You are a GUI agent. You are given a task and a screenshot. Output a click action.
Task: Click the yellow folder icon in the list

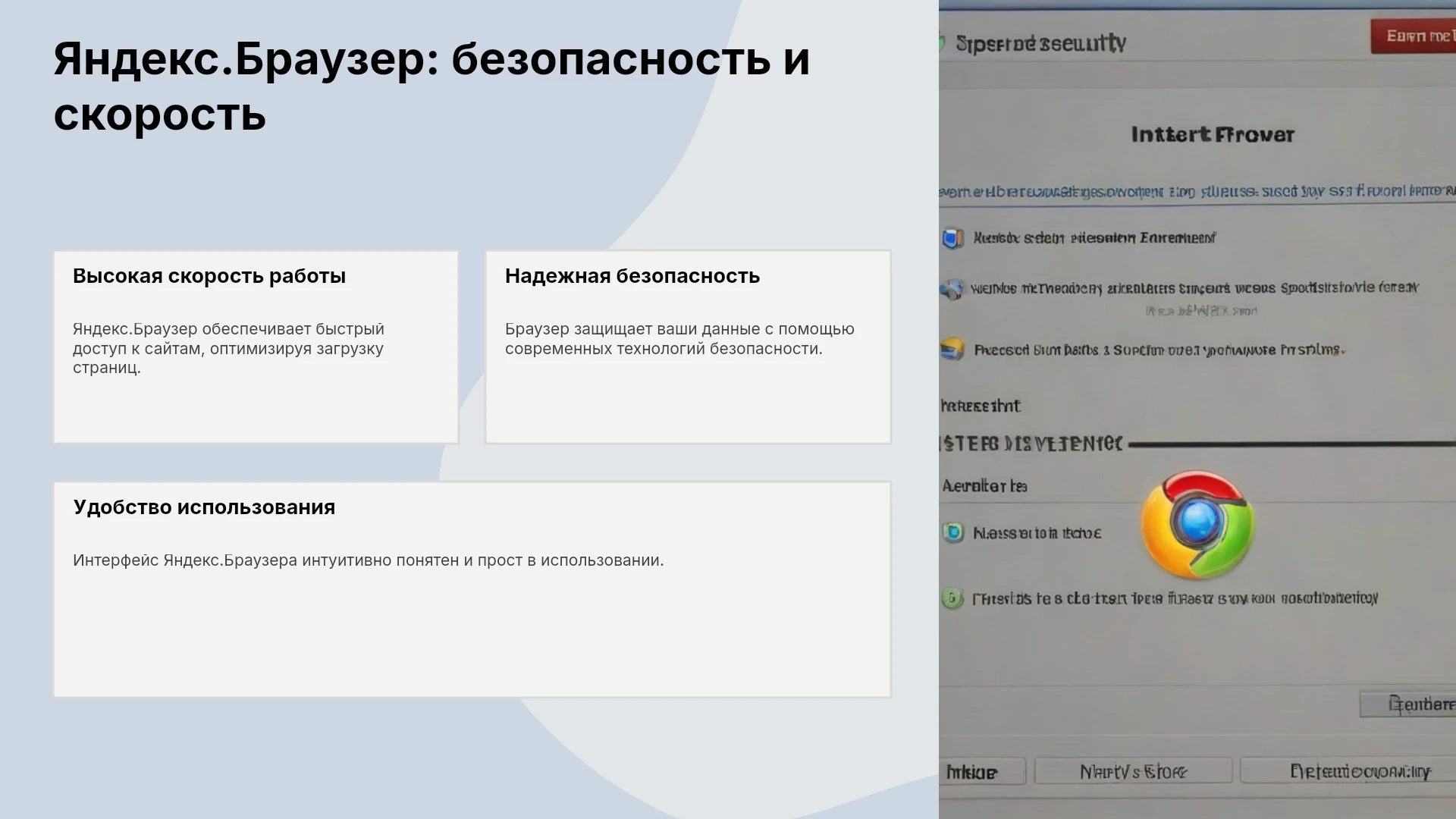(952, 350)
